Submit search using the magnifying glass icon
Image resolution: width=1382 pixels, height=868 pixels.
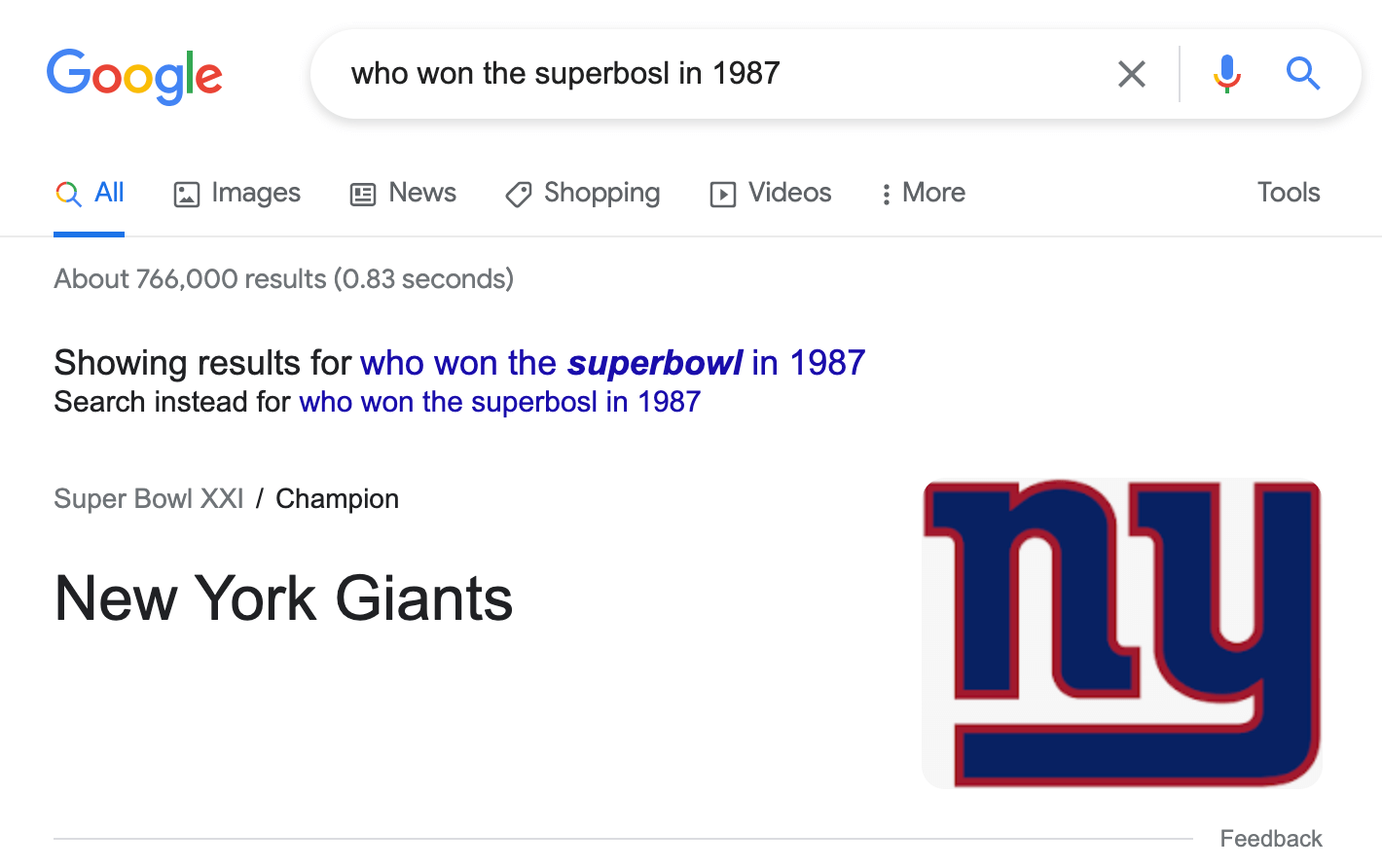[1302, 74]
